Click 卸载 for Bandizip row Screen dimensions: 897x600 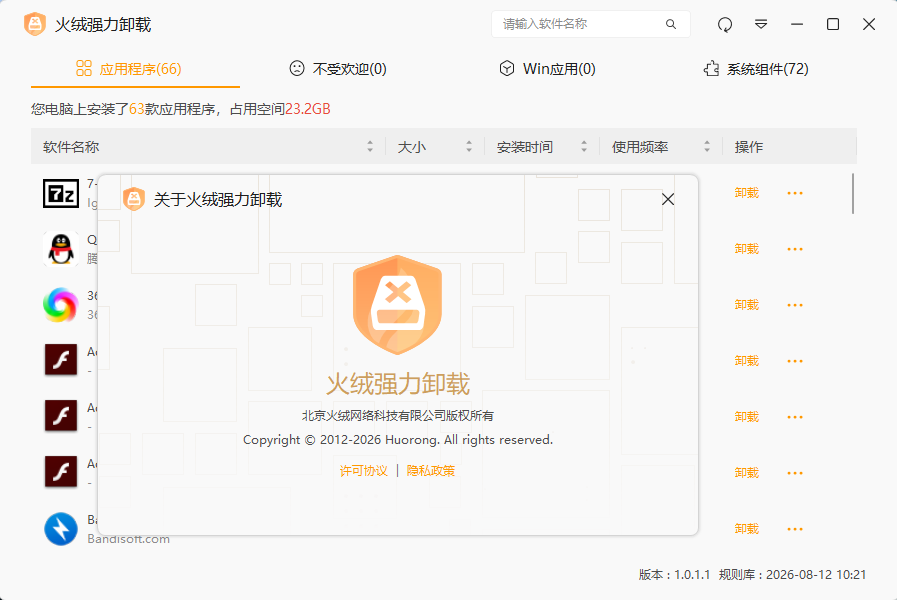(747, 529)
